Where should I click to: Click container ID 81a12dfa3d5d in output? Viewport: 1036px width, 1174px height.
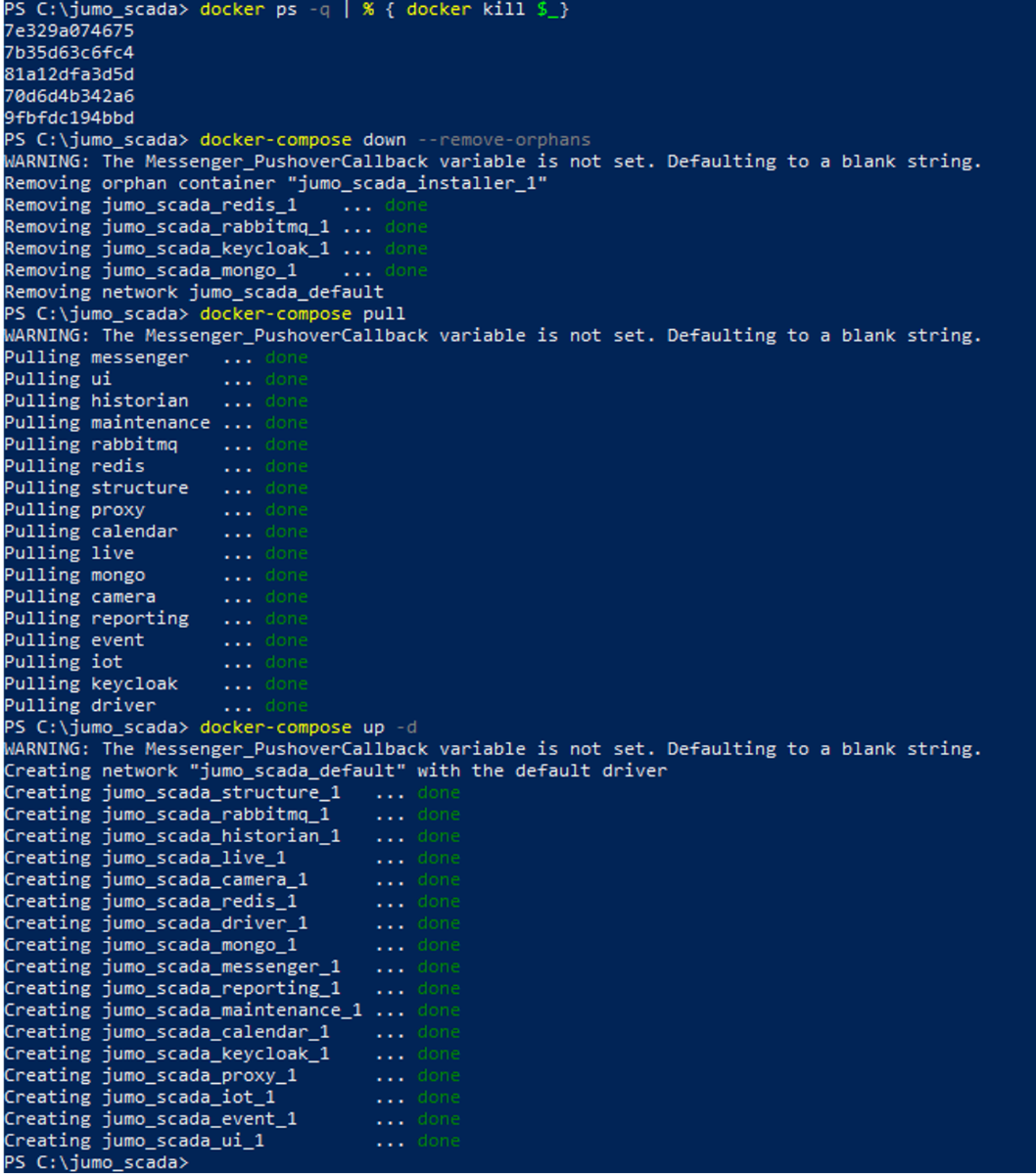click(69, 74)
